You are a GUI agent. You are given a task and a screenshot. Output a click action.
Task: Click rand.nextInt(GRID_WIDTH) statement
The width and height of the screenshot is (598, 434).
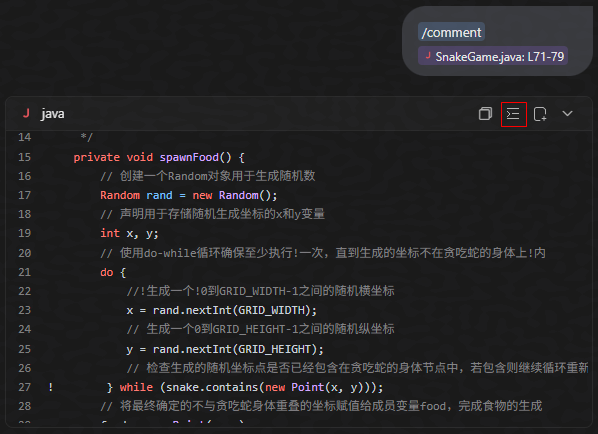(x=222, y=310)
